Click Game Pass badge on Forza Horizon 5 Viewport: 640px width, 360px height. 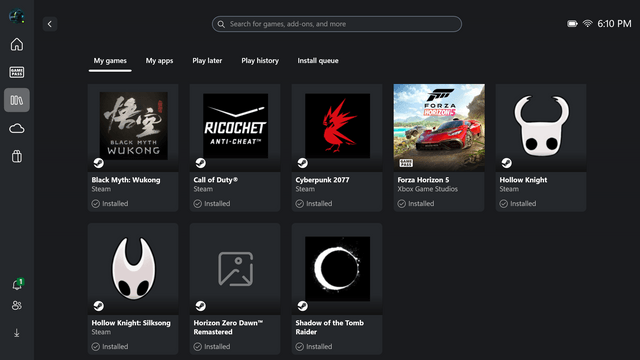coord(406,163)
